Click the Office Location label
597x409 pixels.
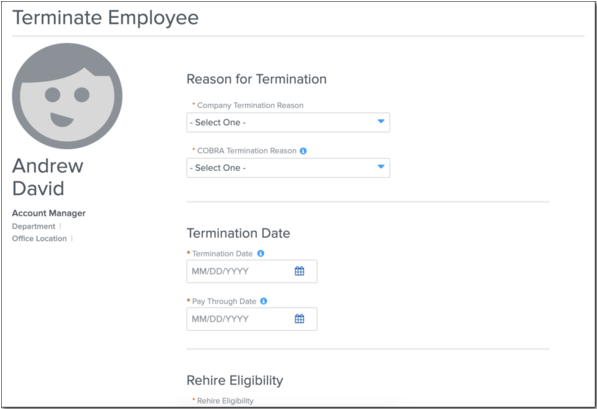pyautogui.click(x=39, y=239)
